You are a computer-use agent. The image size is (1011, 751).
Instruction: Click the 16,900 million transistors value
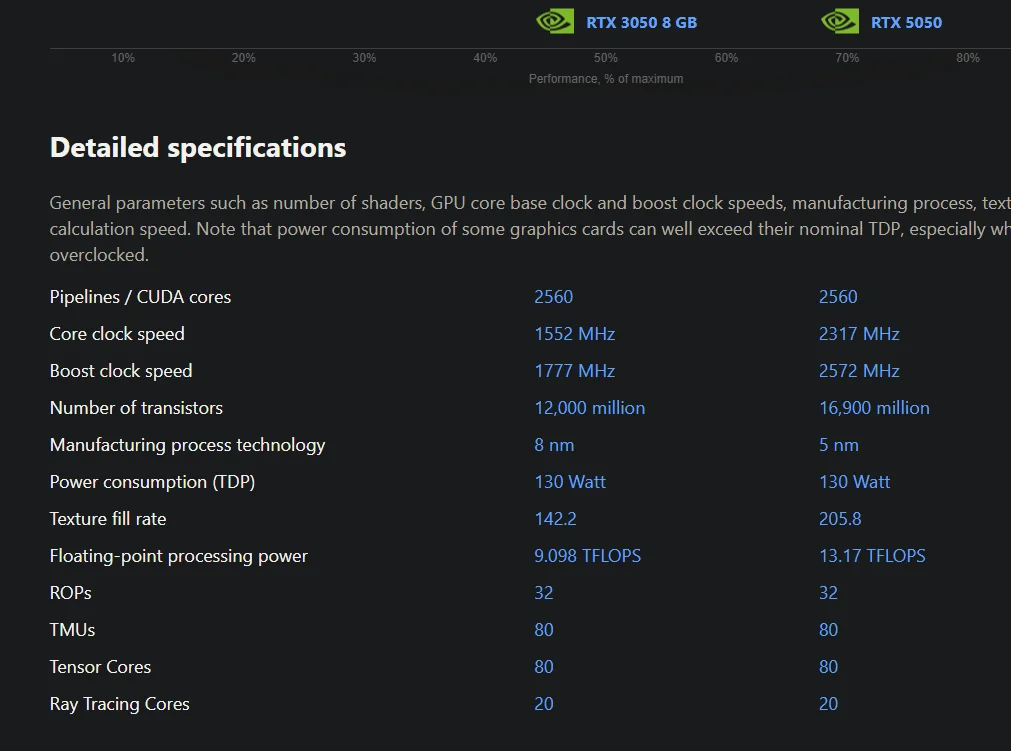[x=874, y=408]
